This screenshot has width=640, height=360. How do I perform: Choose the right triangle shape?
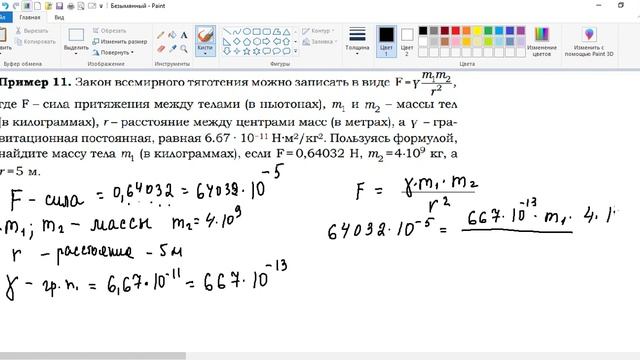[227, 41]
